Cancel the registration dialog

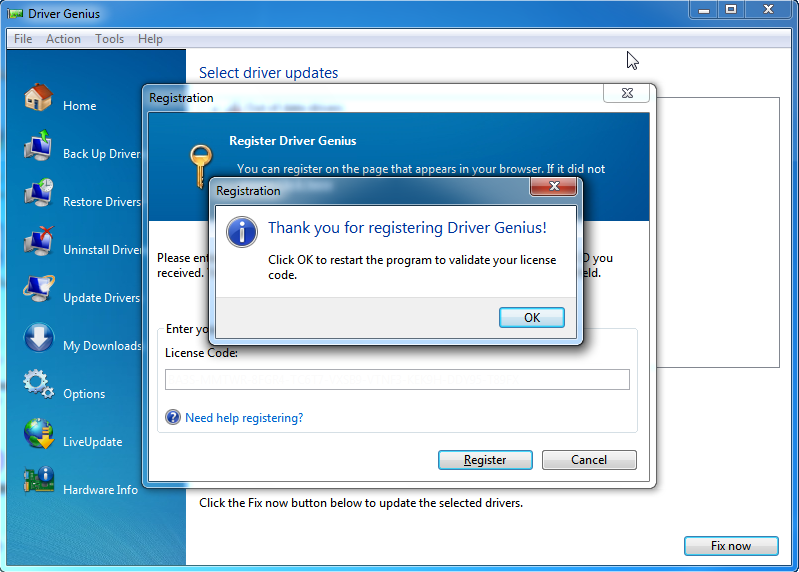(589, 460)
